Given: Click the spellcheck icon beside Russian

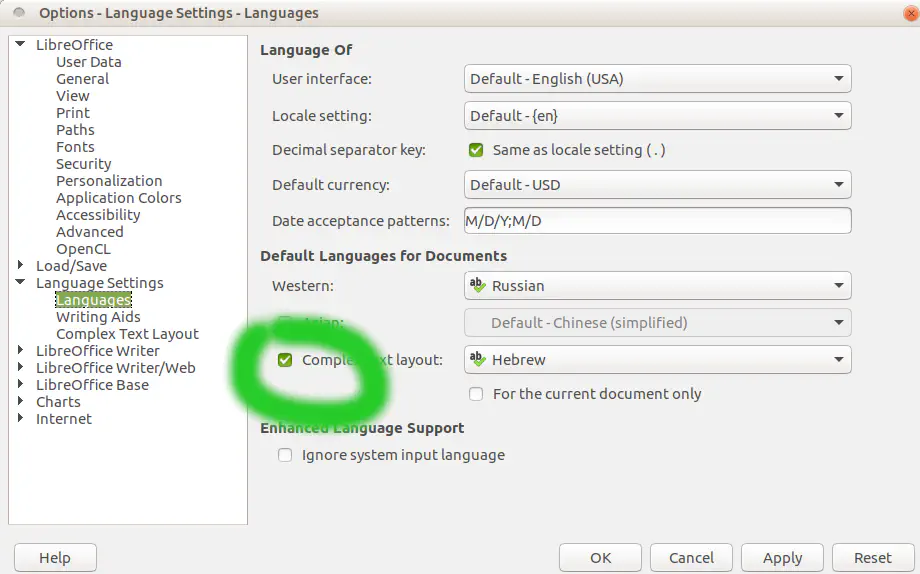Looking at the screenshot, I should point(477,286).
